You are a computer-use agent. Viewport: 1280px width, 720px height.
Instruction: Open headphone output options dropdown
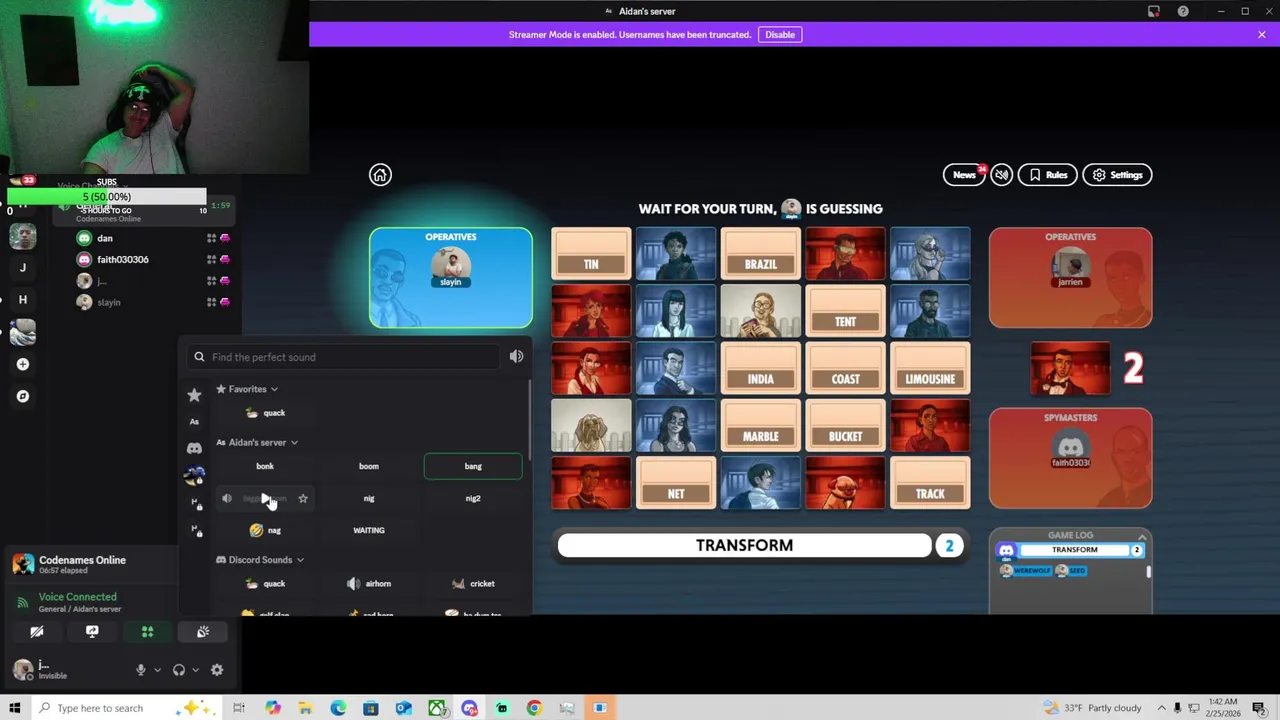coord(195,670)
